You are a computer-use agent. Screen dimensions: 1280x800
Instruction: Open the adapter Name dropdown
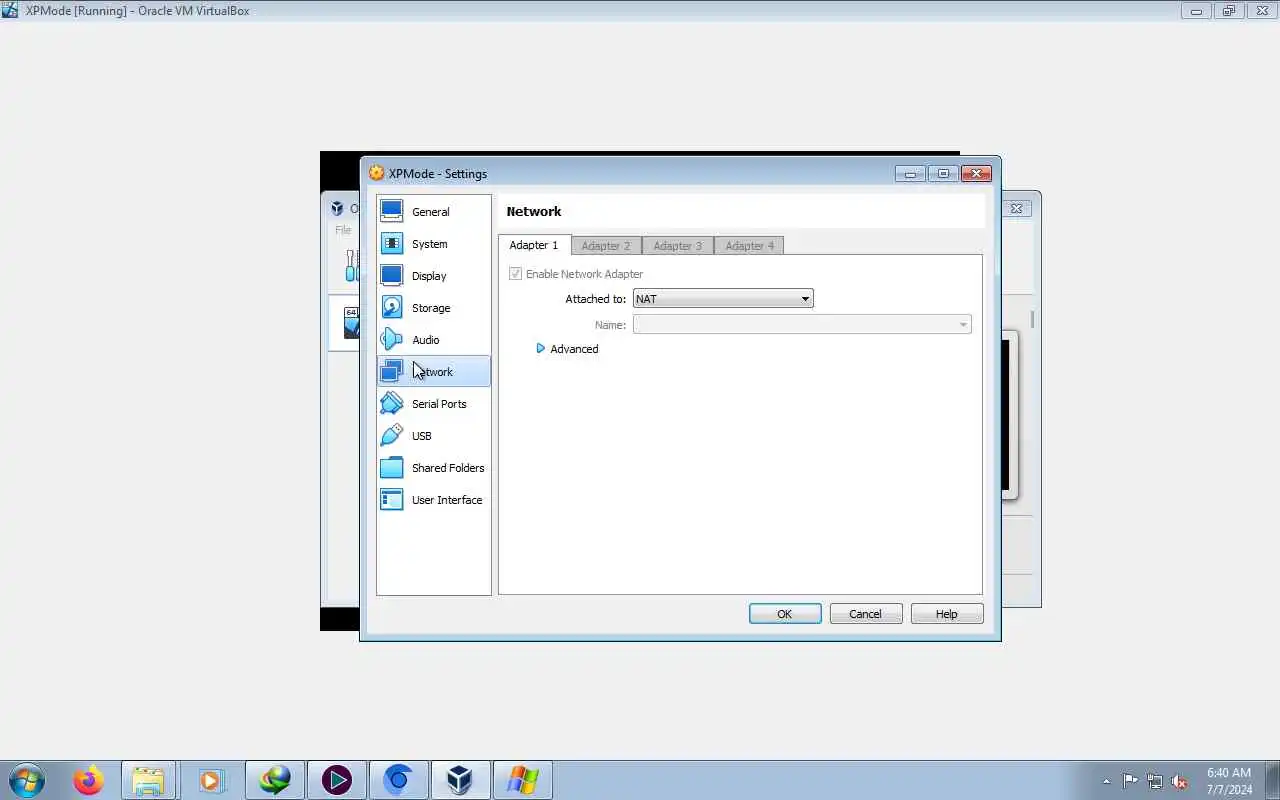[x=802, y=325]
